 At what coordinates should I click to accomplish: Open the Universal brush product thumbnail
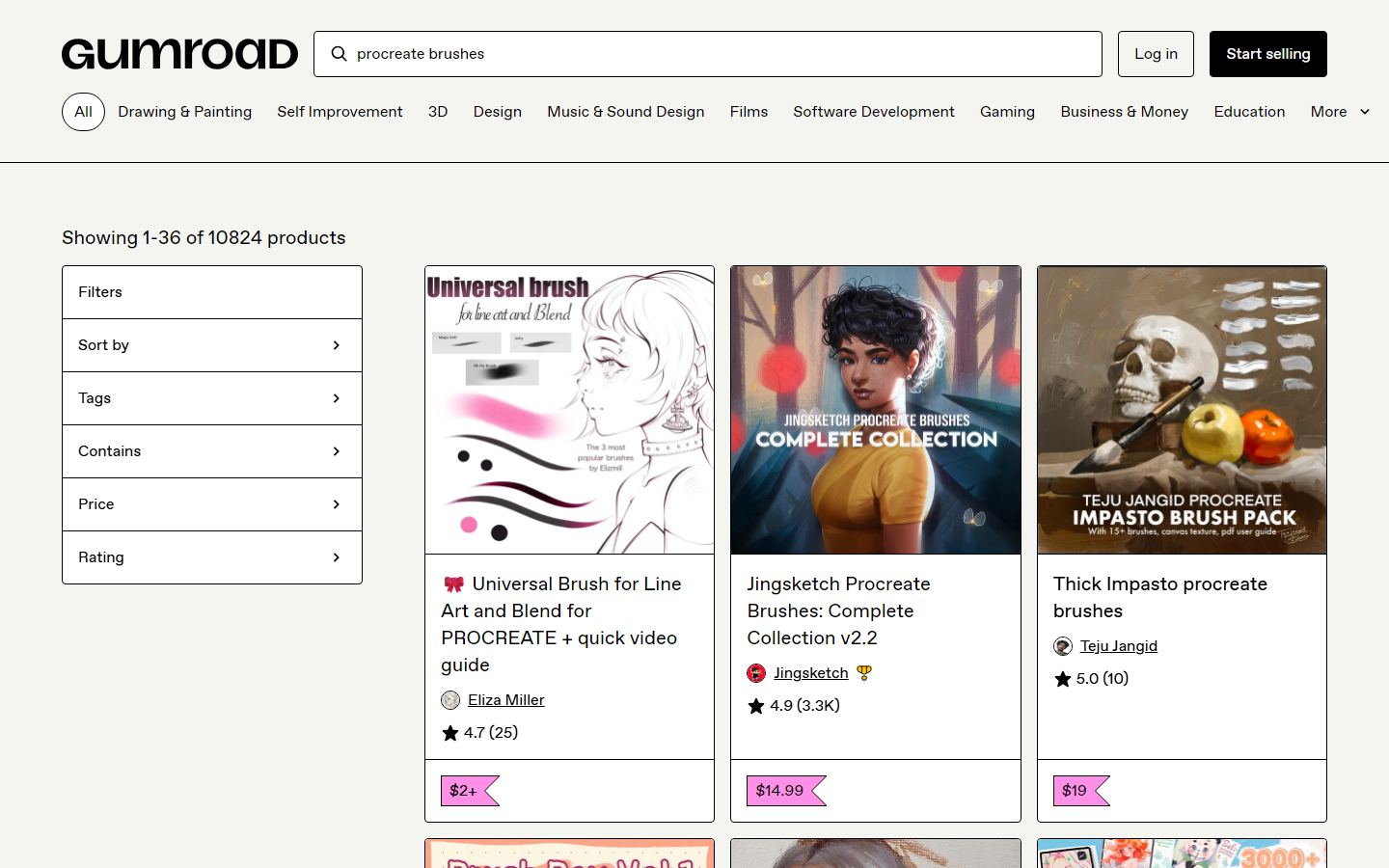[570, 410]
